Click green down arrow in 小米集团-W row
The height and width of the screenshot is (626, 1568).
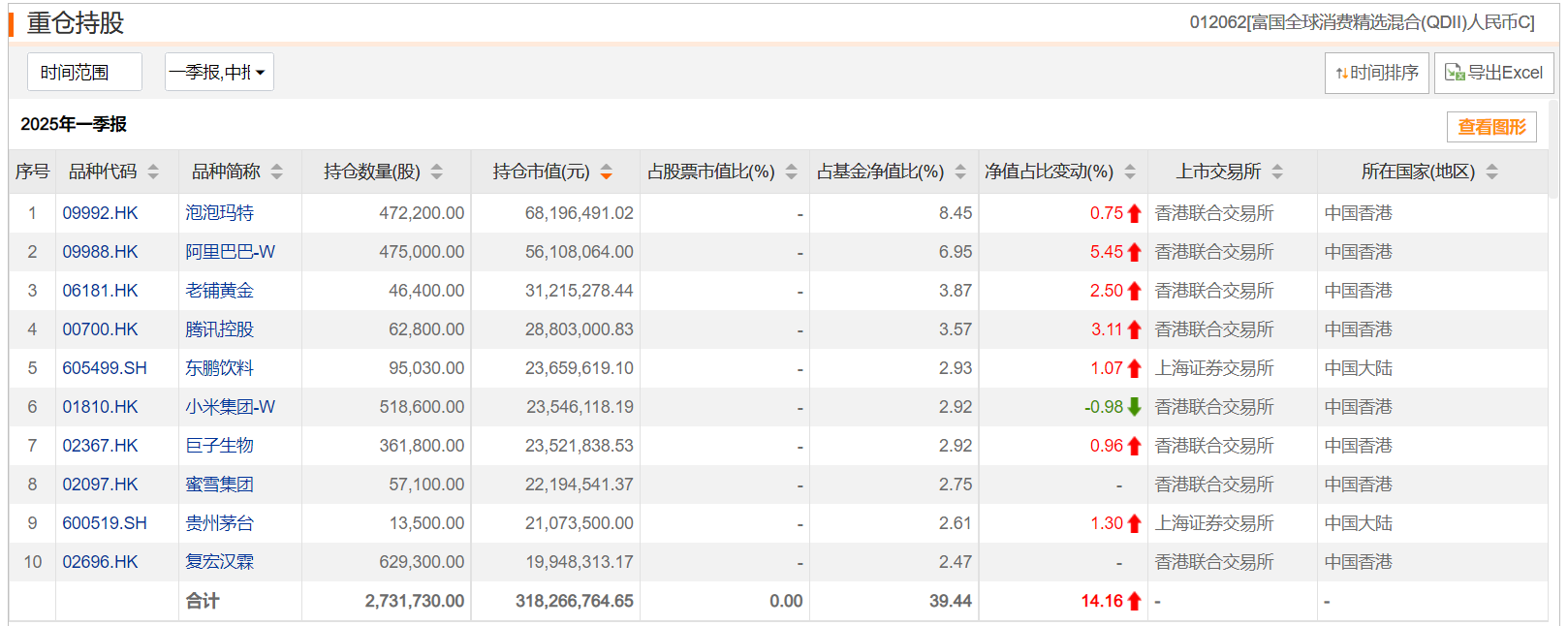coord(1135,407)
